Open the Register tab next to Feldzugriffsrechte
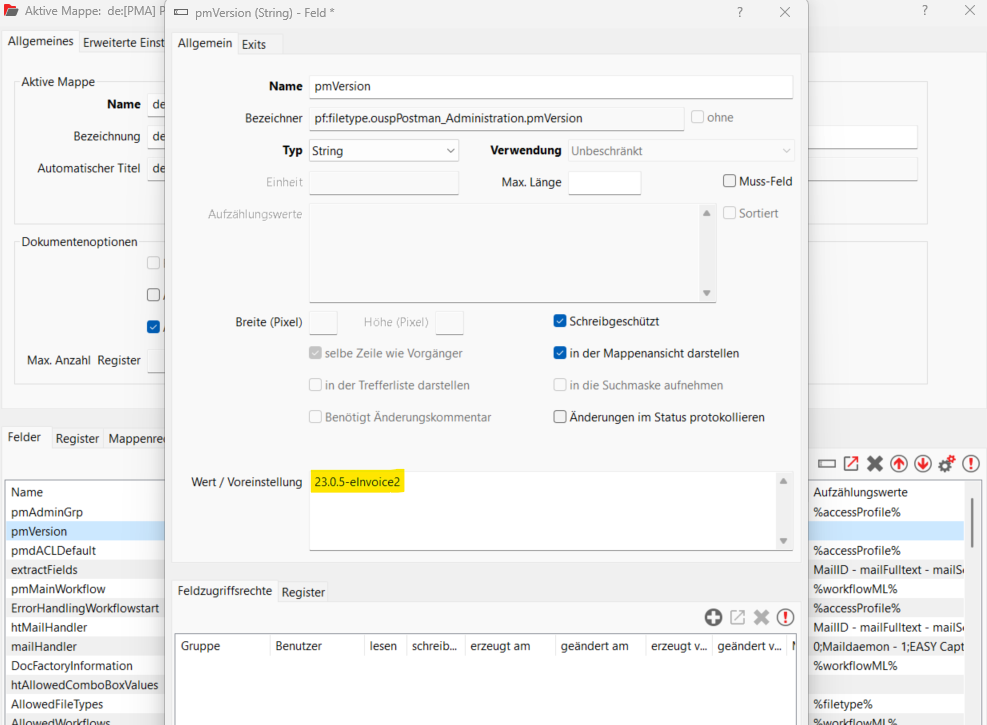Image resolution: width=987 pixels, height=725 pixels. tap(303, 592)
